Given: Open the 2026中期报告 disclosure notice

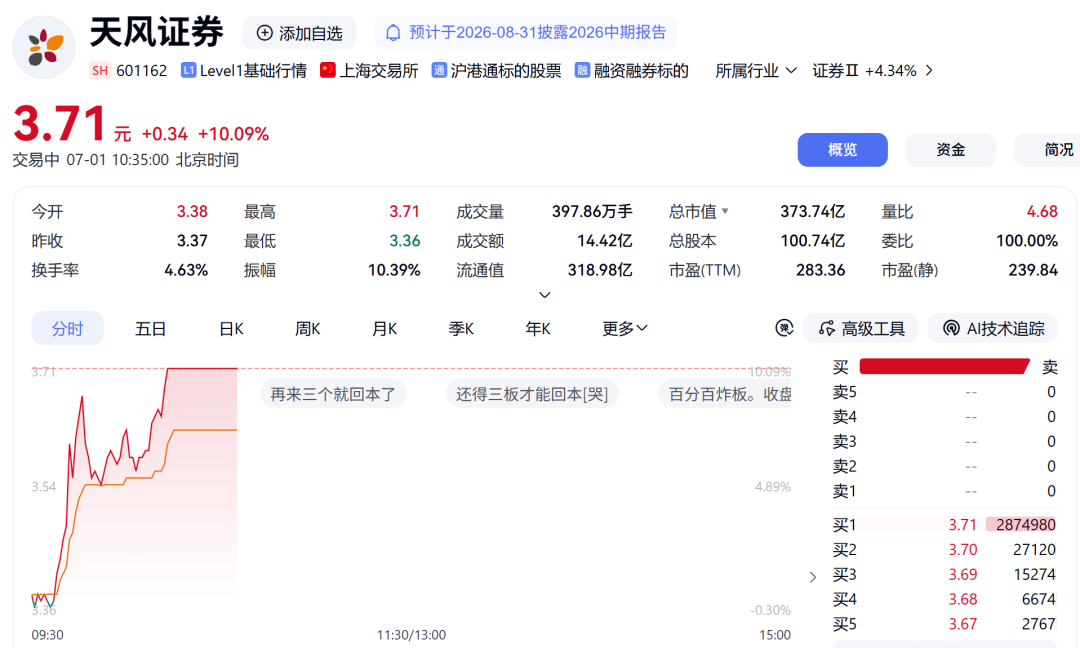Looking at the screenshot, I should click(526, 33).
